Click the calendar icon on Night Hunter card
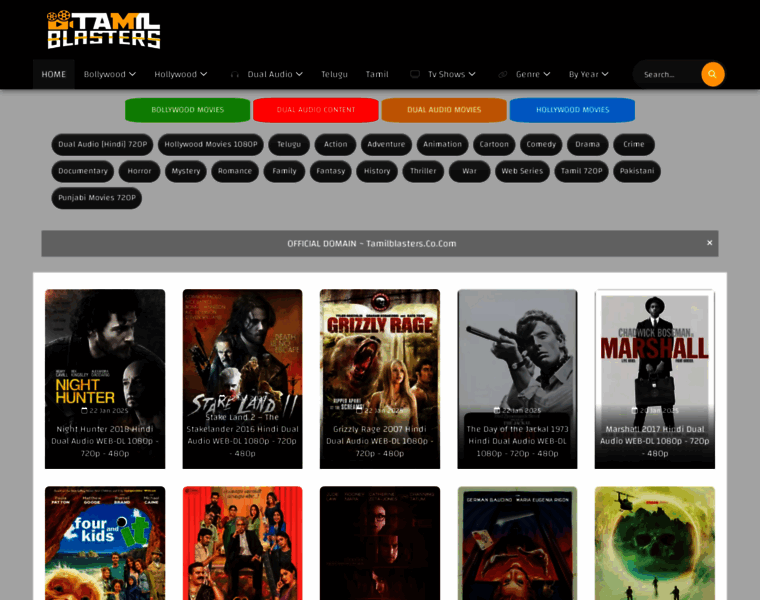 [x=84, y=411]
